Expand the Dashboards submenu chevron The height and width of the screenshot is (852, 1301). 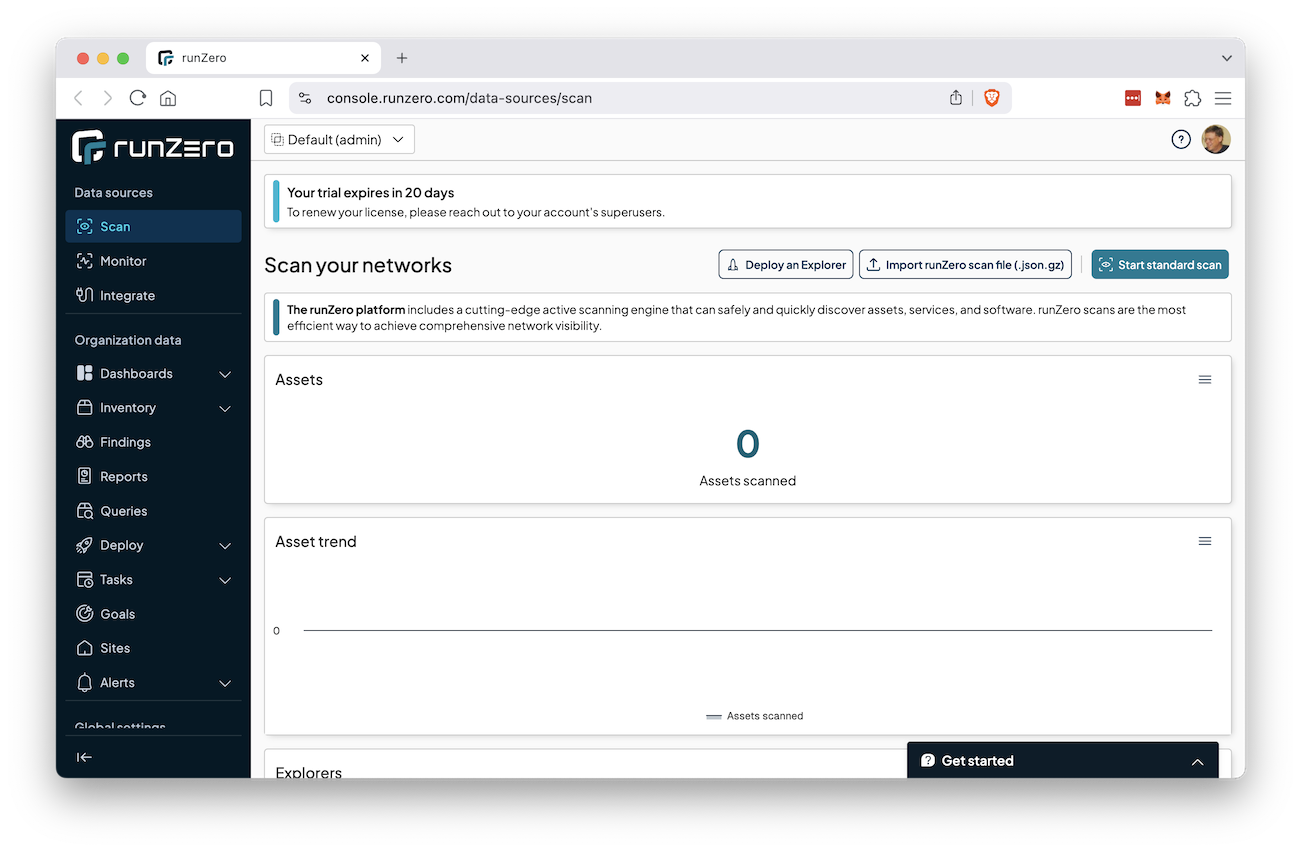click(225, 374)
